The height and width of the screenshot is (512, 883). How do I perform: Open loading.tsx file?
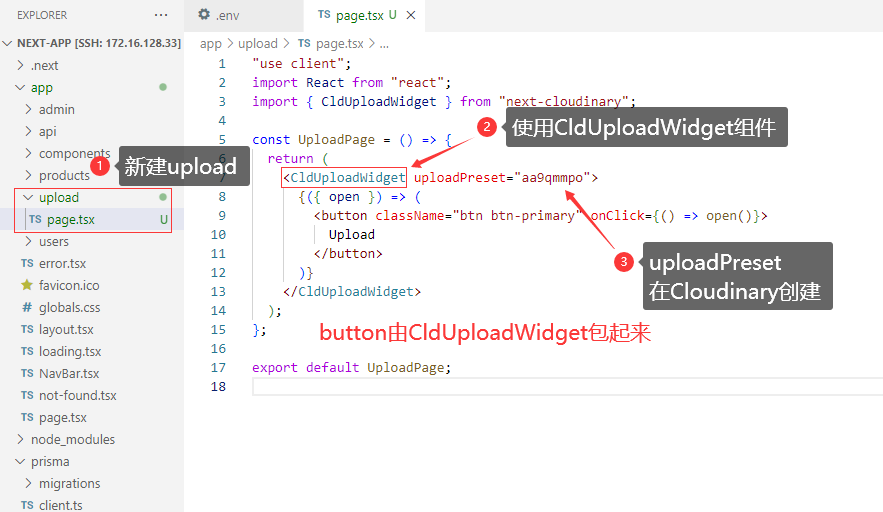pyautogui.click(x=70, y=351)
